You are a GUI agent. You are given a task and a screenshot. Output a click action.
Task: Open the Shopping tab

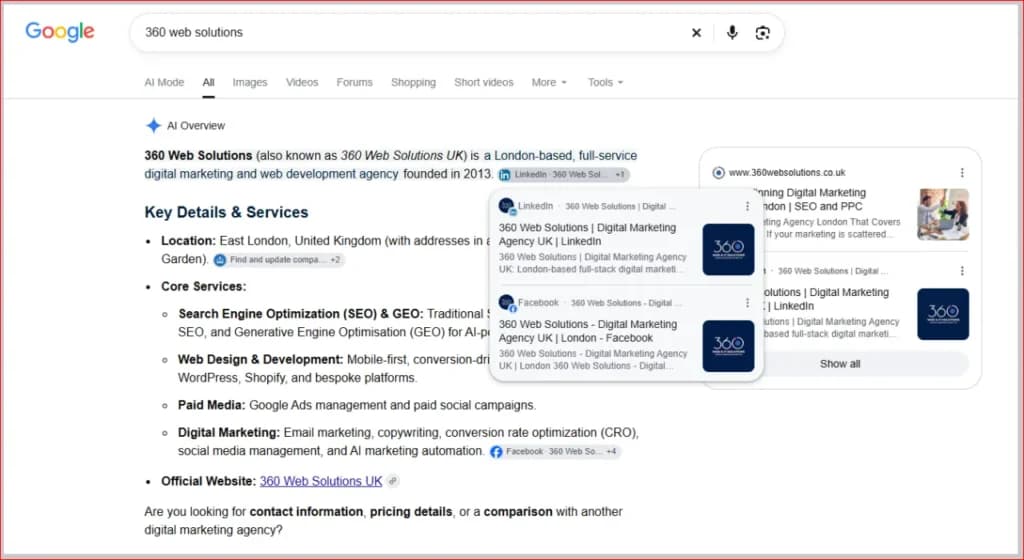413,82
